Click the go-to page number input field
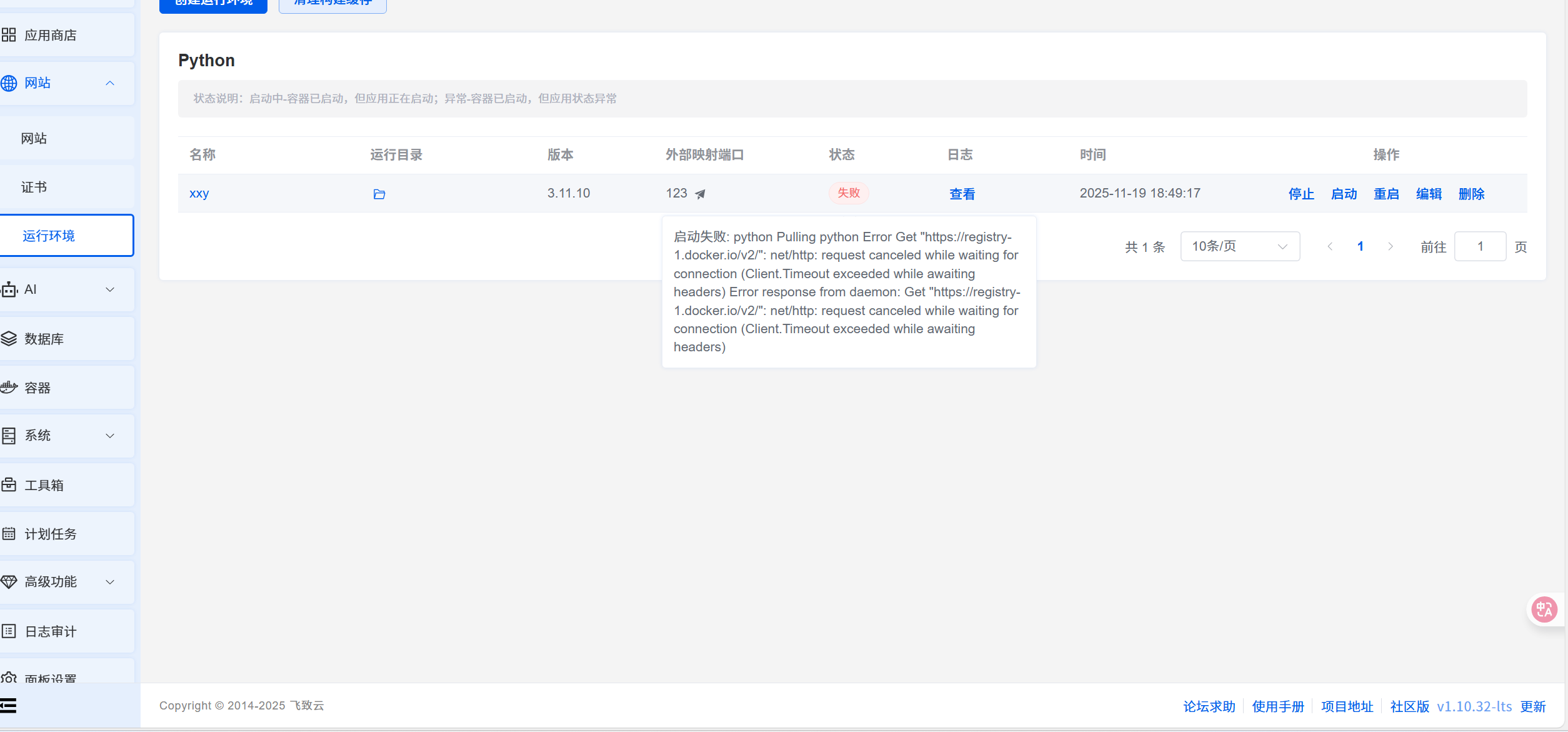This screenshot has height=732, width=1568. click(x=1480, y=246)
